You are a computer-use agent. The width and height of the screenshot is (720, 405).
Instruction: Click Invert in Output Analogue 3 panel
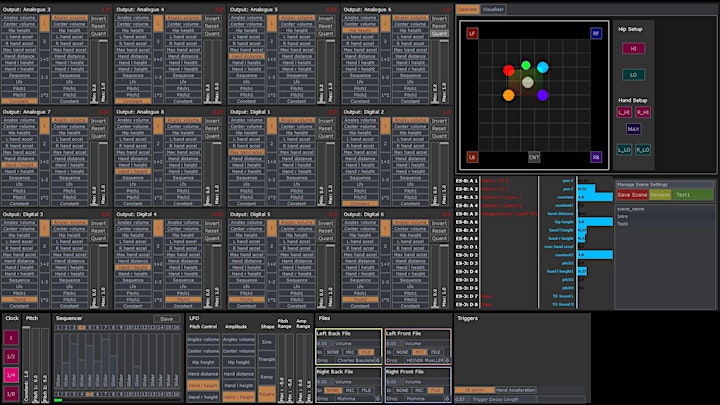tap(98, 19)
